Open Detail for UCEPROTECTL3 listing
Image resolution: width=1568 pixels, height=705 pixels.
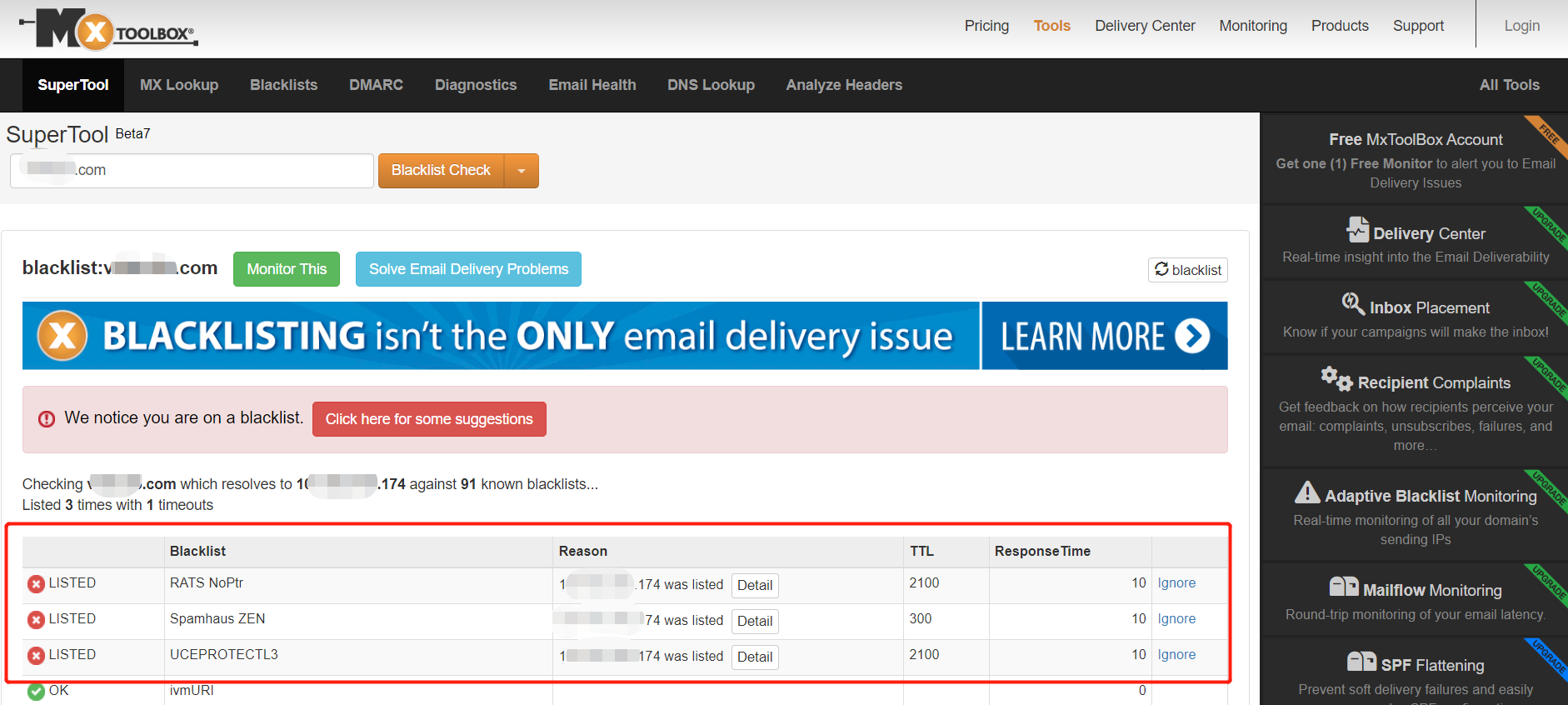(755, 657)
